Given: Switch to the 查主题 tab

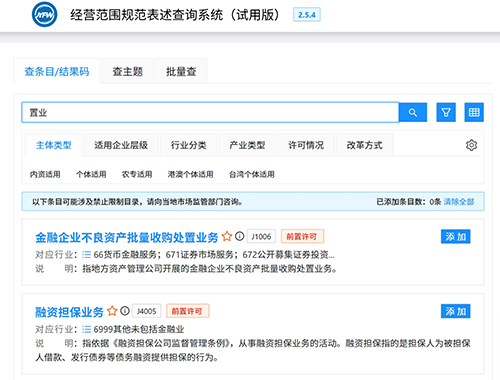Looking at the screenshot, I should click(127, 71).
